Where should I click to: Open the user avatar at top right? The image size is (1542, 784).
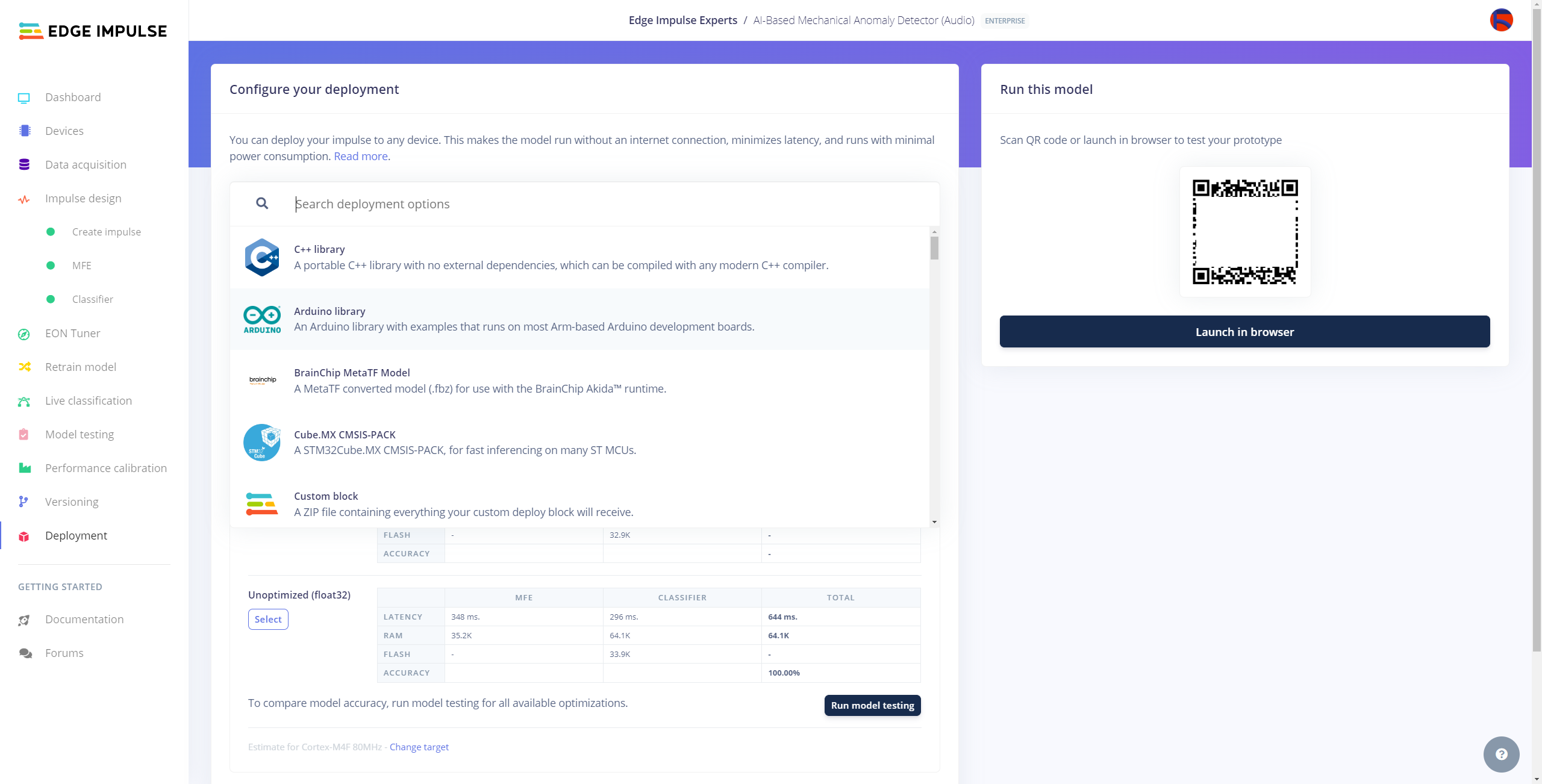[x=1501, y=20]
